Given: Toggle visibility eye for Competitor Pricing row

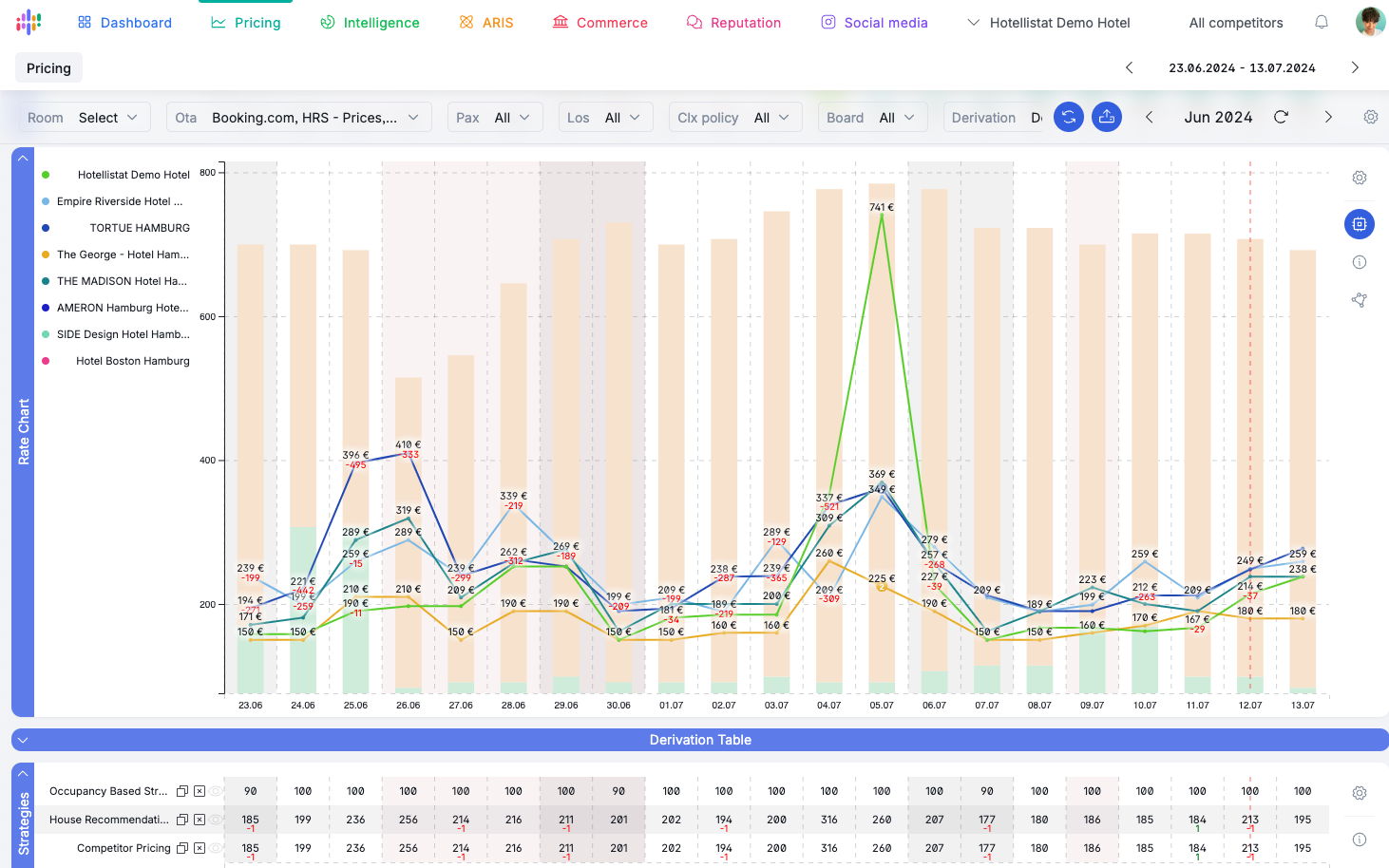Looking at the screenshot, I should tap(217, 848).
